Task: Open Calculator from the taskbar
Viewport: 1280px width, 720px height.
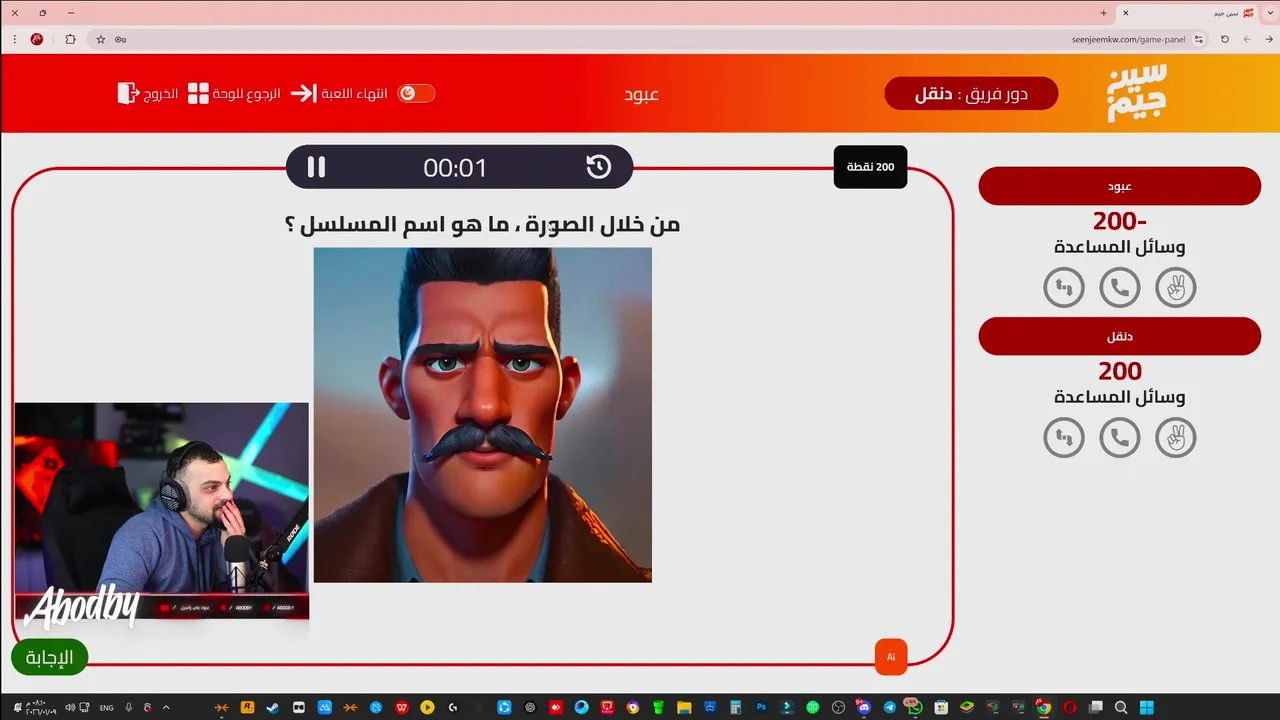Action: pos(735,707)
